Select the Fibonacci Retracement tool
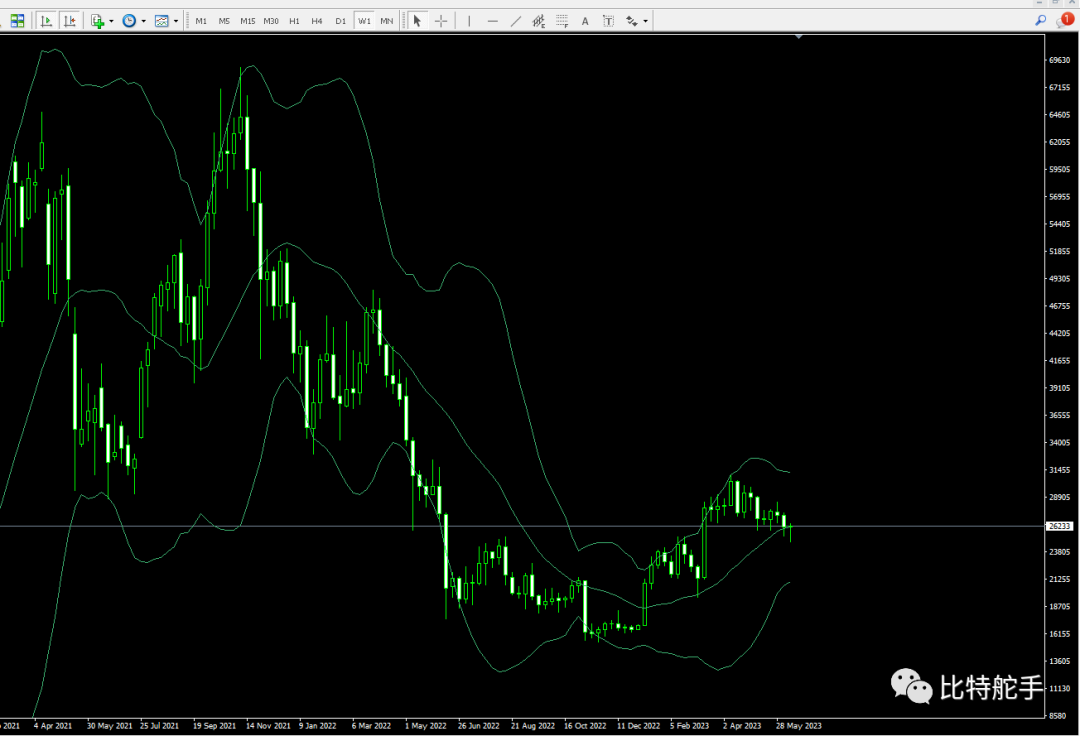 pyautogui.click(x=562, y=21)
